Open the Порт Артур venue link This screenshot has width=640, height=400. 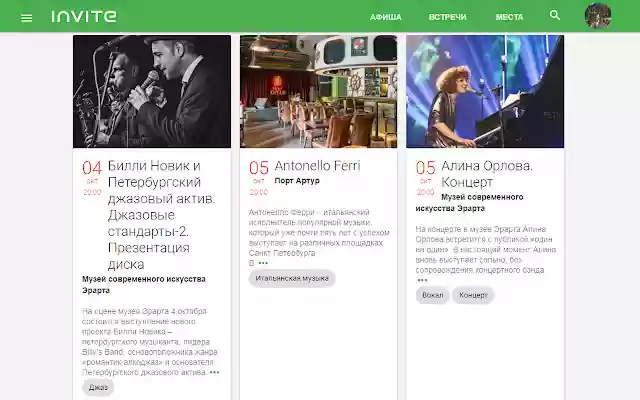297,181
